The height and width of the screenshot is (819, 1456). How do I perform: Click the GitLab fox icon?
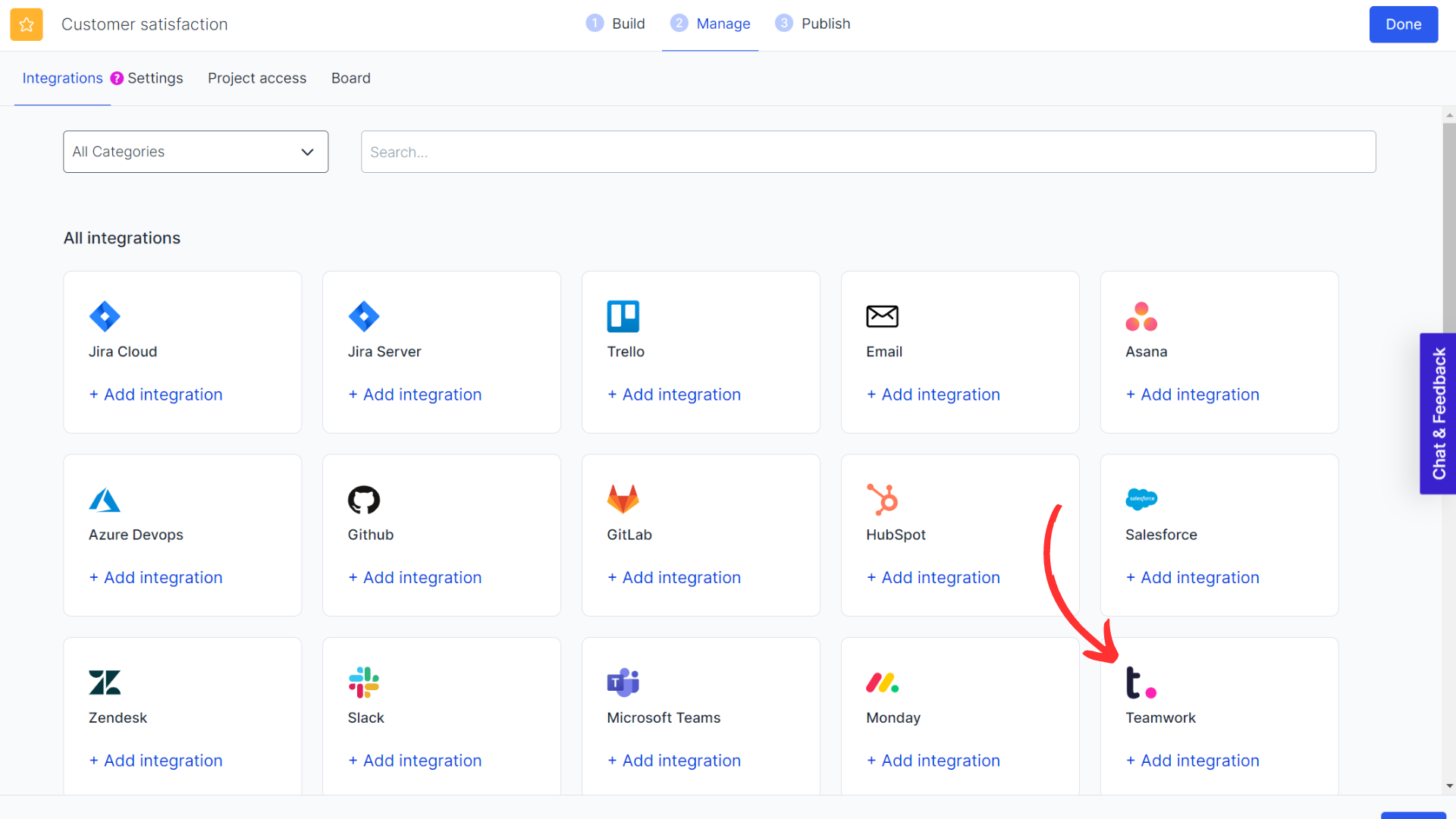(623, 499)
